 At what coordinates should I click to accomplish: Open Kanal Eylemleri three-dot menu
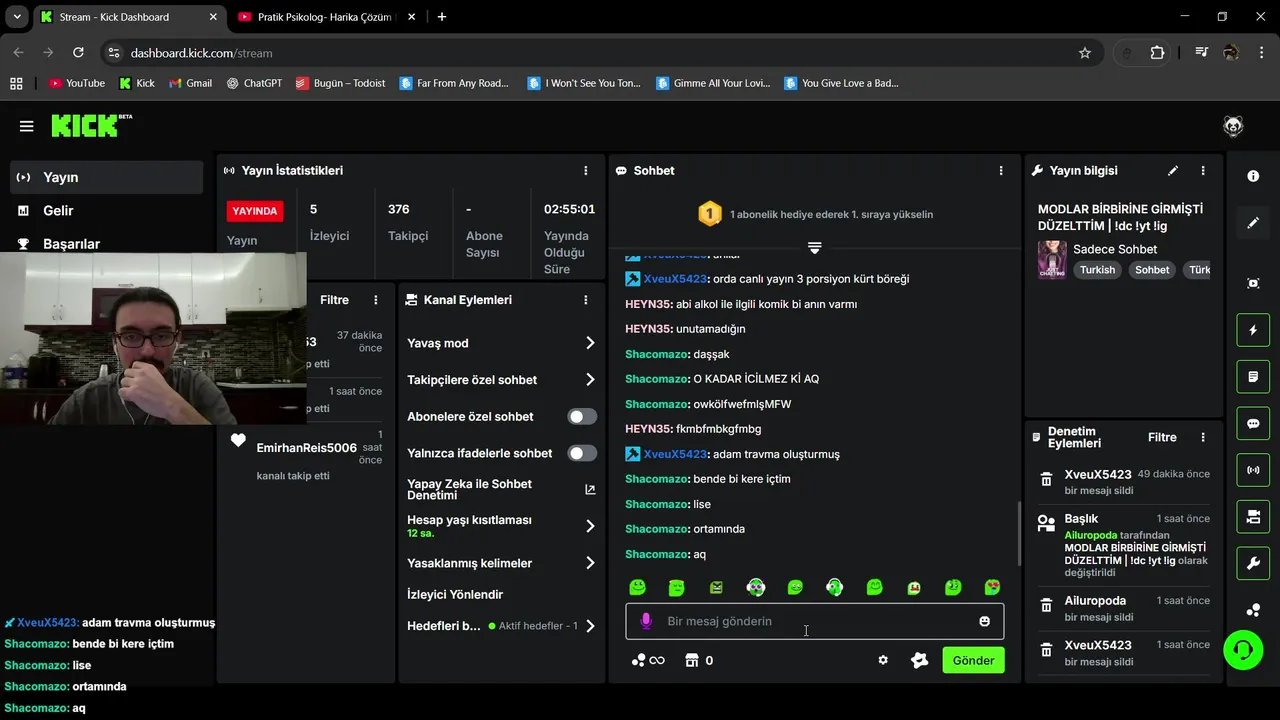[586, 300]
